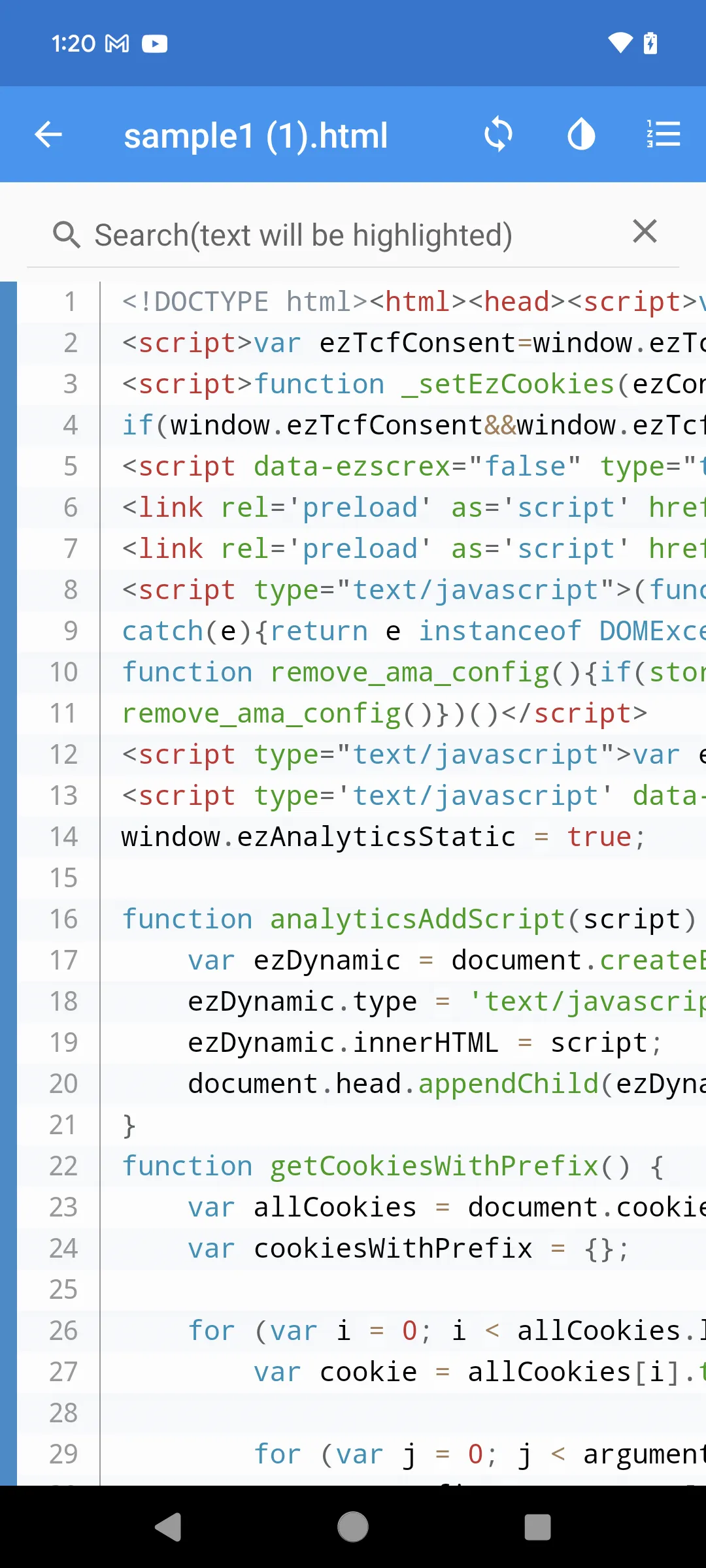Open YouTube notification icon in status bar
706x1568 pixels.
pyautogui.click(x=155, y=44)
